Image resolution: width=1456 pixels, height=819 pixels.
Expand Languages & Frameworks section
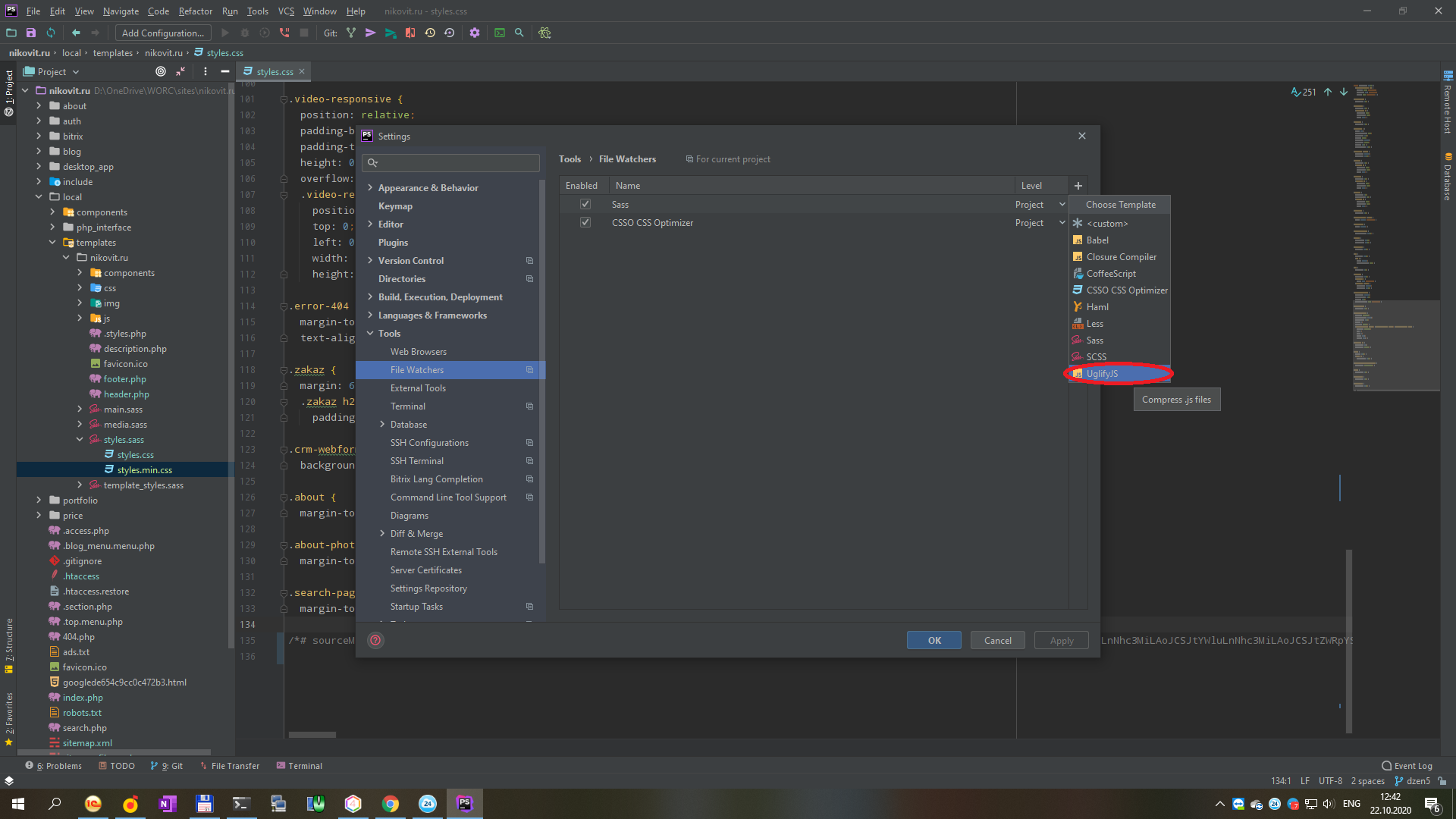click(370, 315)
